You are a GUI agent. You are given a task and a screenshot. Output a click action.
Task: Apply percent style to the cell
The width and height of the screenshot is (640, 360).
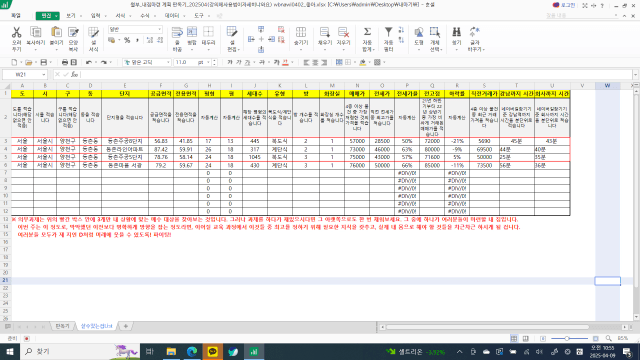pos(127,40)
